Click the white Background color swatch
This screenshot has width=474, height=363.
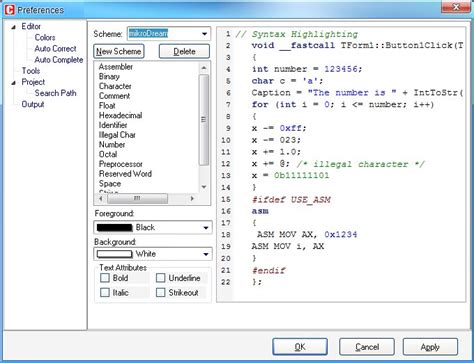click(114, 254)
